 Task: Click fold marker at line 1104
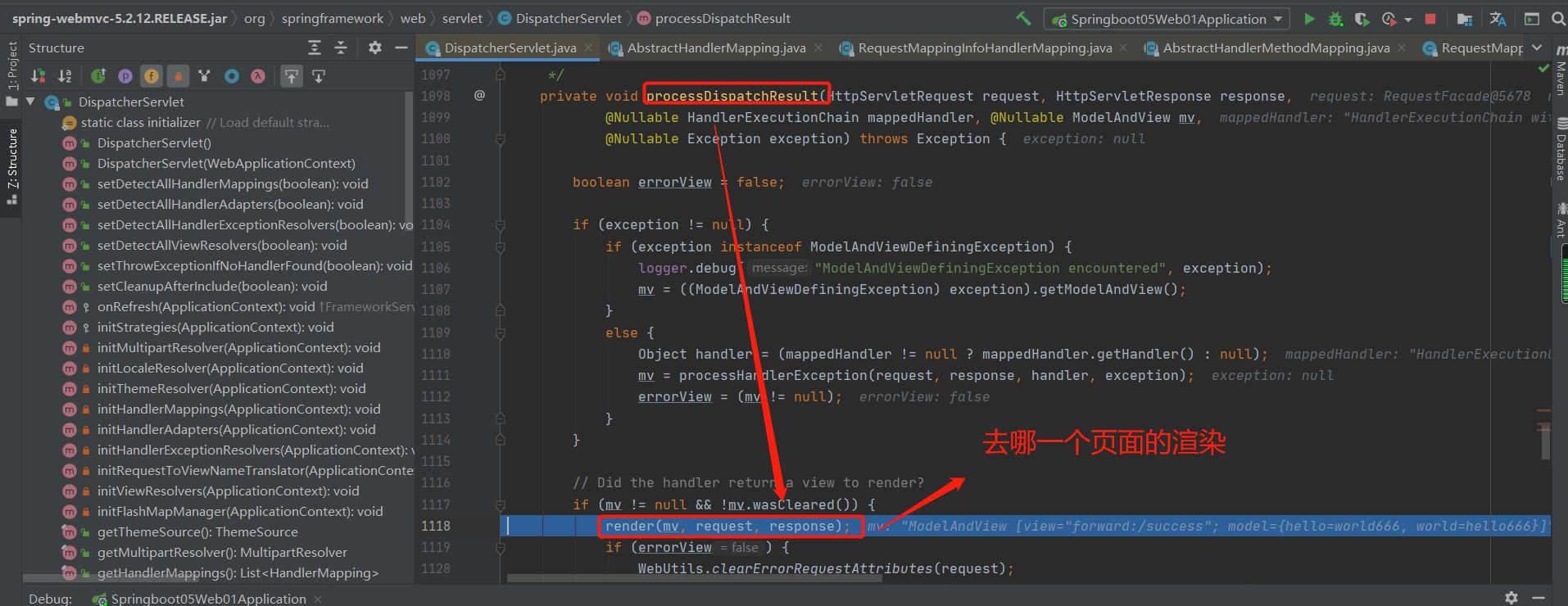(x=500, y=224)
